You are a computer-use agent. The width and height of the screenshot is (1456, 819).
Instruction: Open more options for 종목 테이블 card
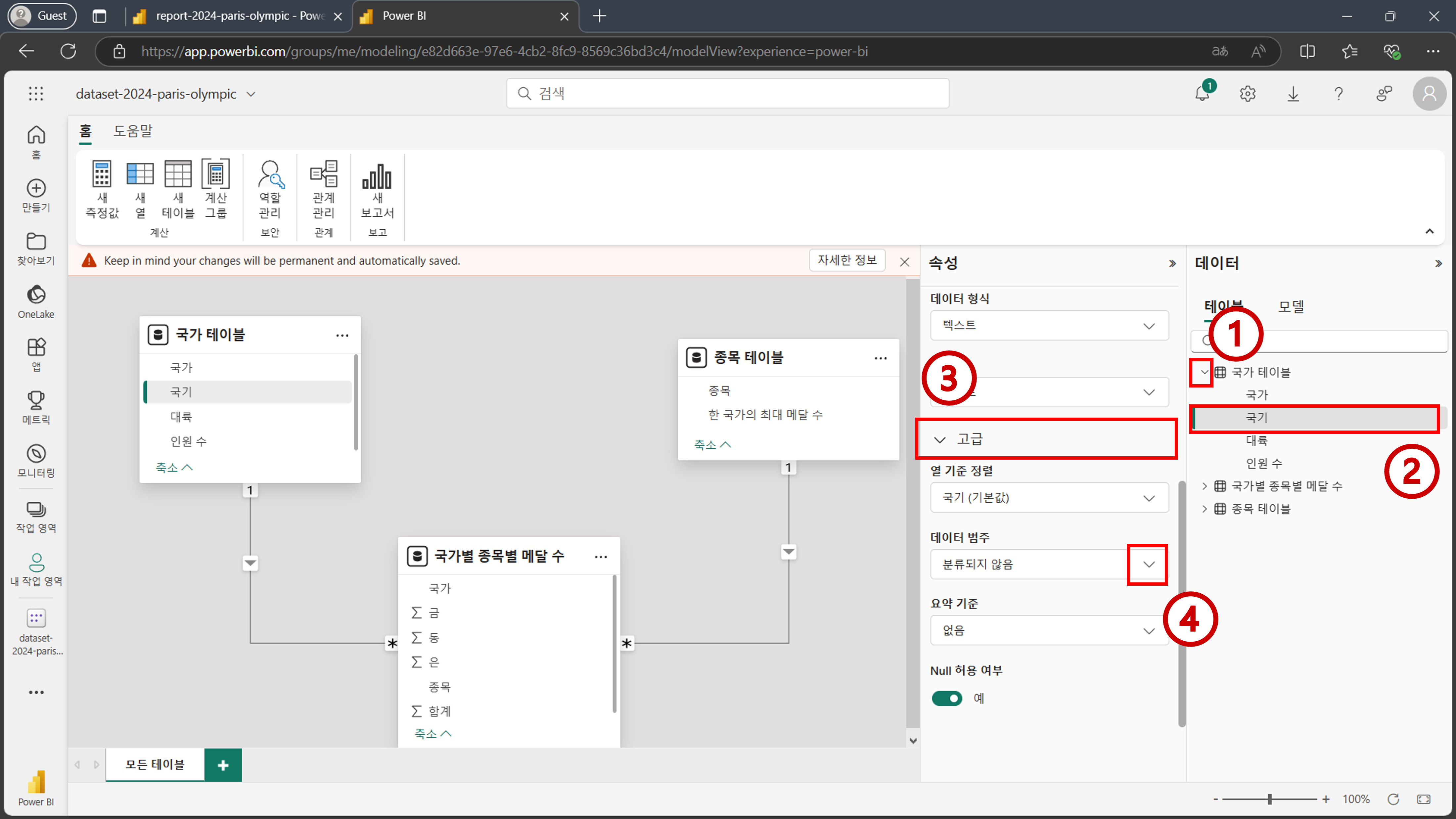point(881,358)
